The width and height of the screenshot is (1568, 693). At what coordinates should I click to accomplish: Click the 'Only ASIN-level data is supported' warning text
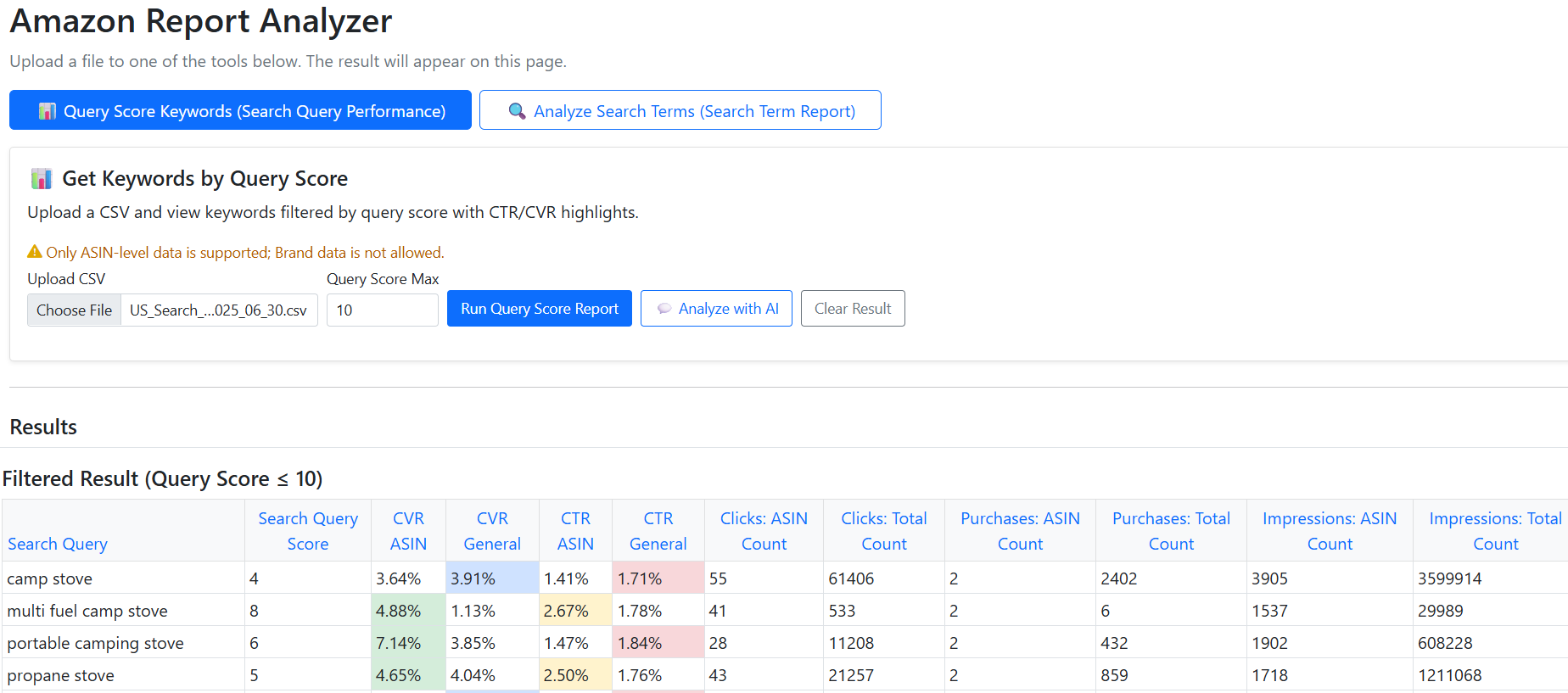245,252
